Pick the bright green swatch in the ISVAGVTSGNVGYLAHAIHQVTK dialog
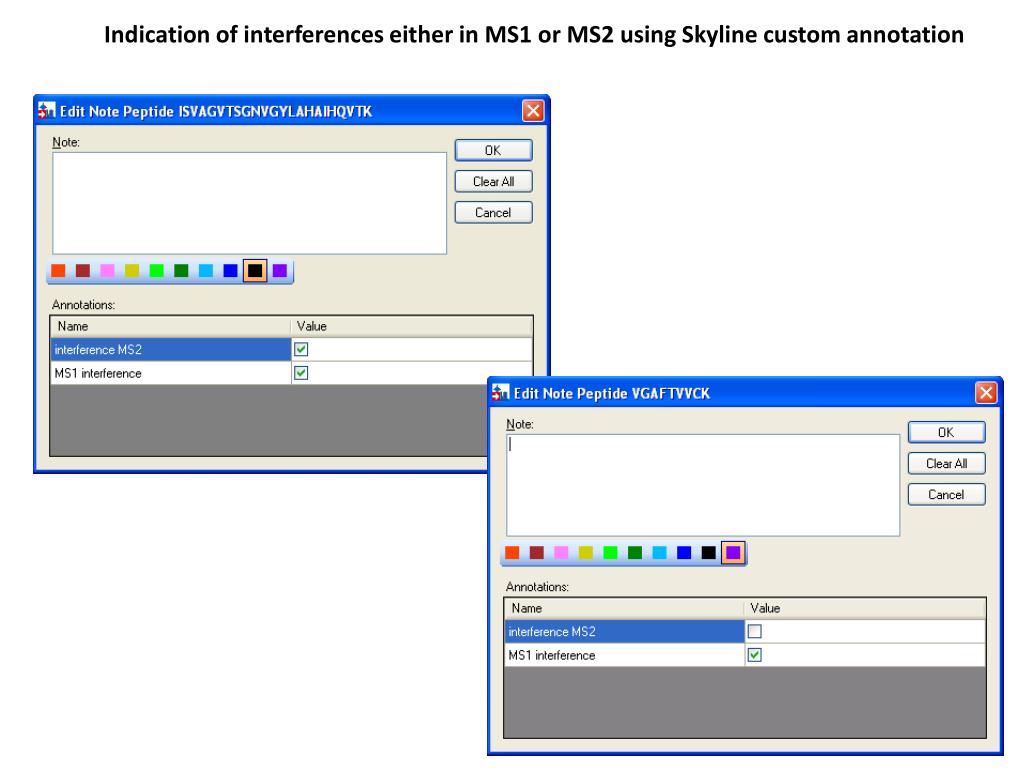 [157, 270]
